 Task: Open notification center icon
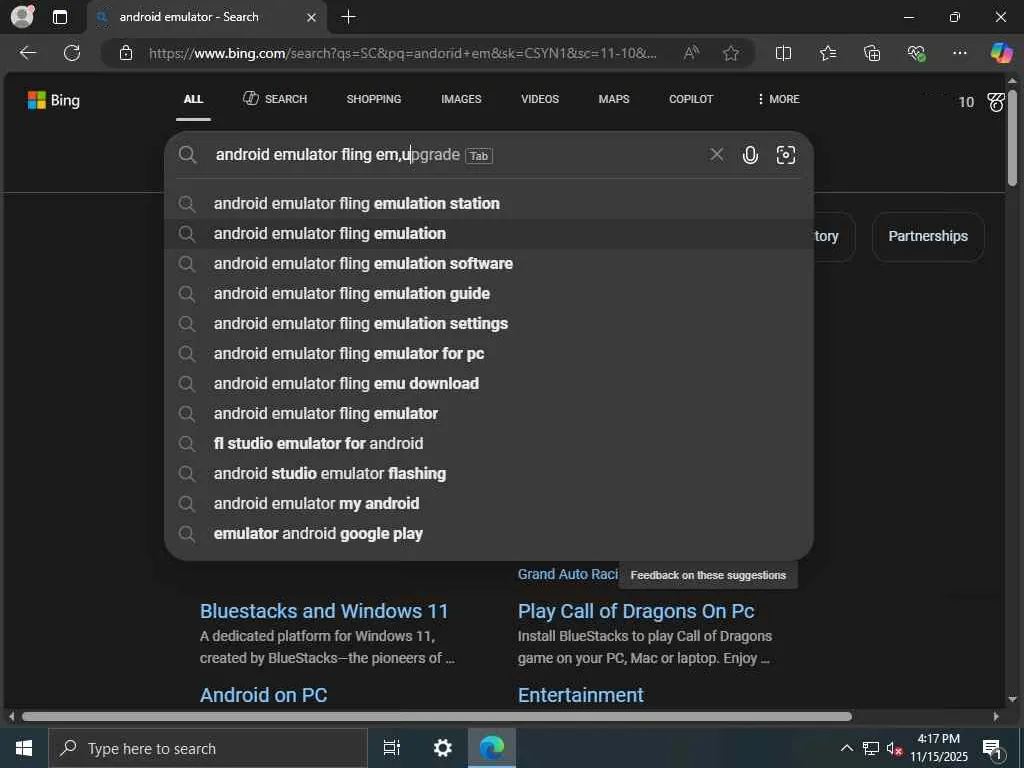(x=992, y=749)
